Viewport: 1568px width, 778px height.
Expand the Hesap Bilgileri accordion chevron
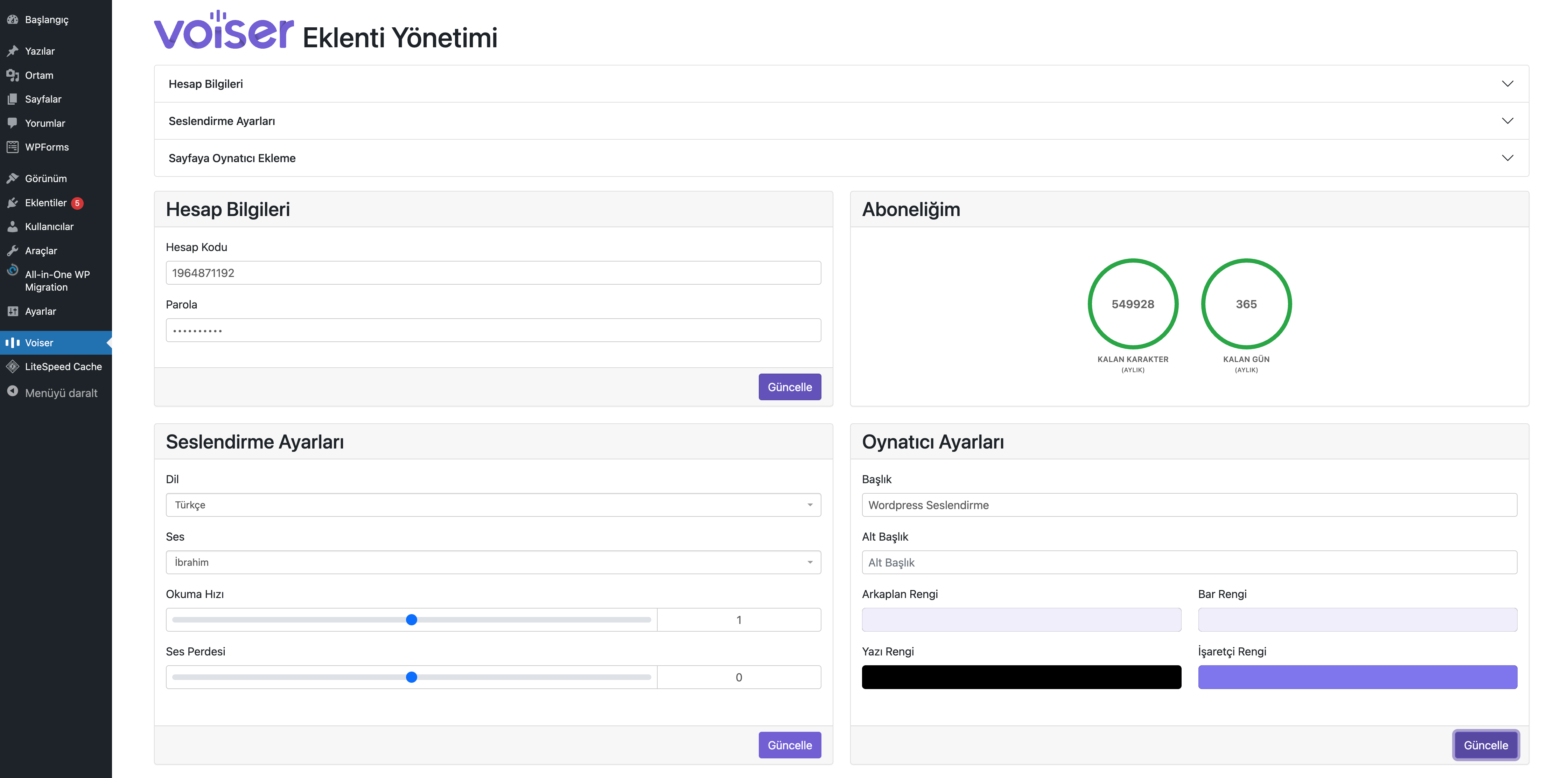coord(1507,84)
